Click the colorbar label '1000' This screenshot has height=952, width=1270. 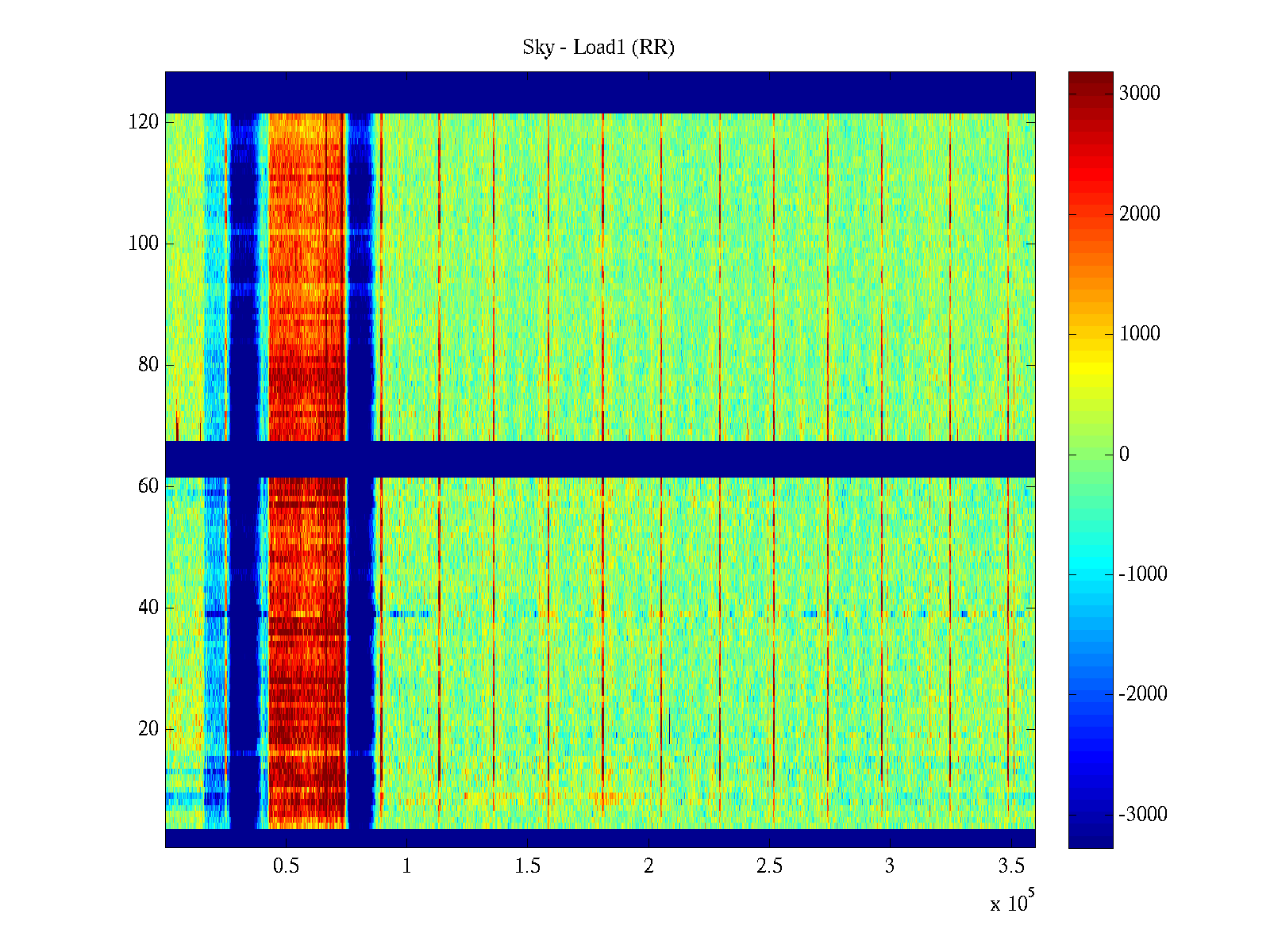(x=1139, y=334)
